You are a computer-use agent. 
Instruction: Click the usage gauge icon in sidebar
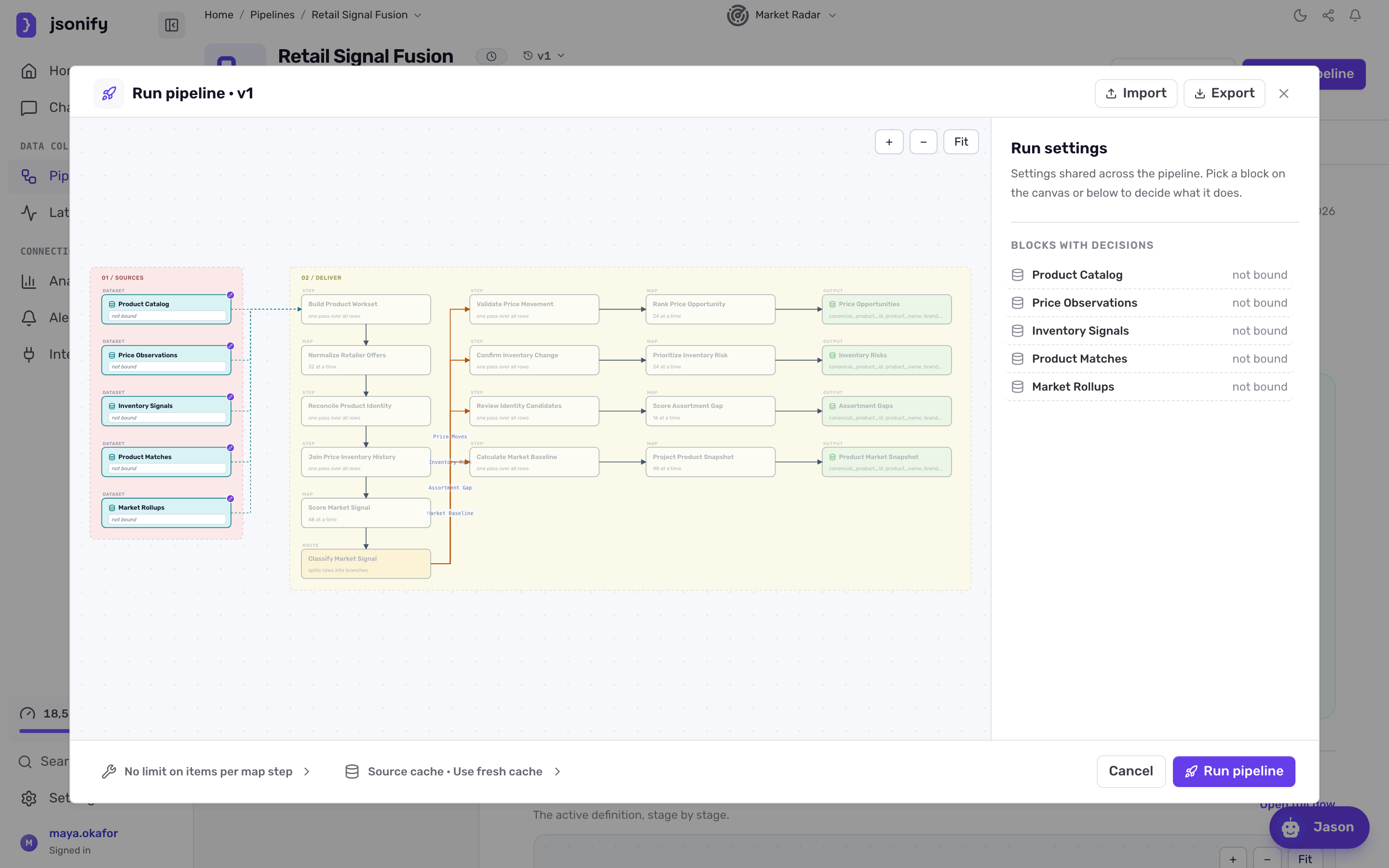click(x=27, y=714)
